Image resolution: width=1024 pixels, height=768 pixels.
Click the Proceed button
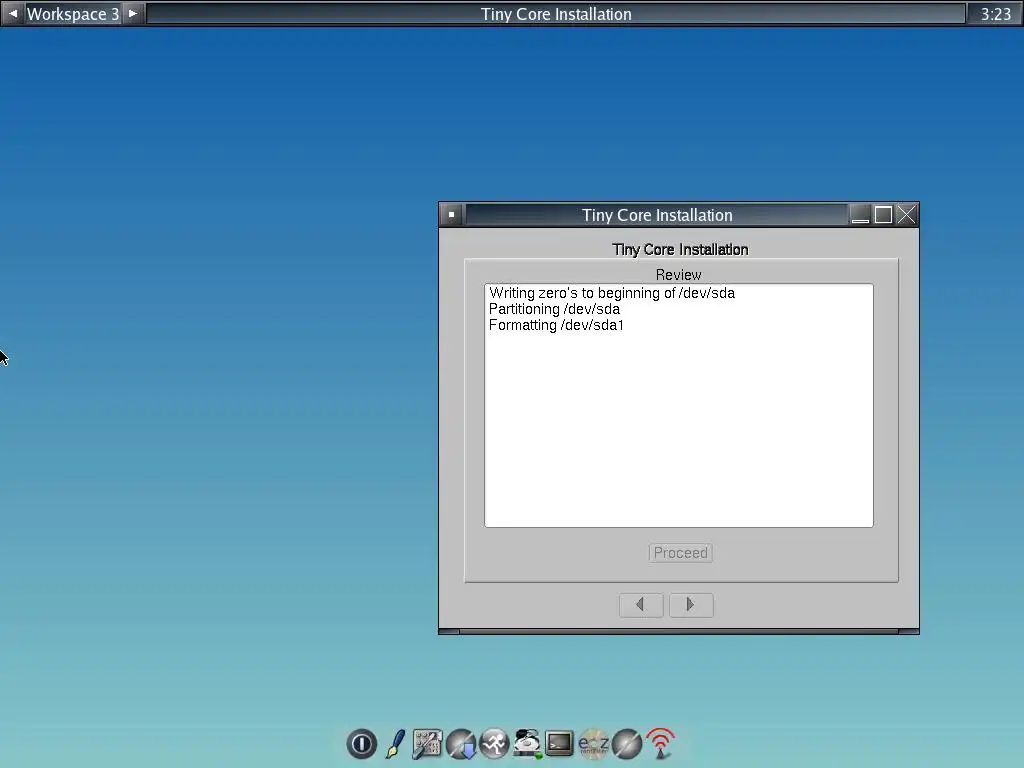coord(680,553)
